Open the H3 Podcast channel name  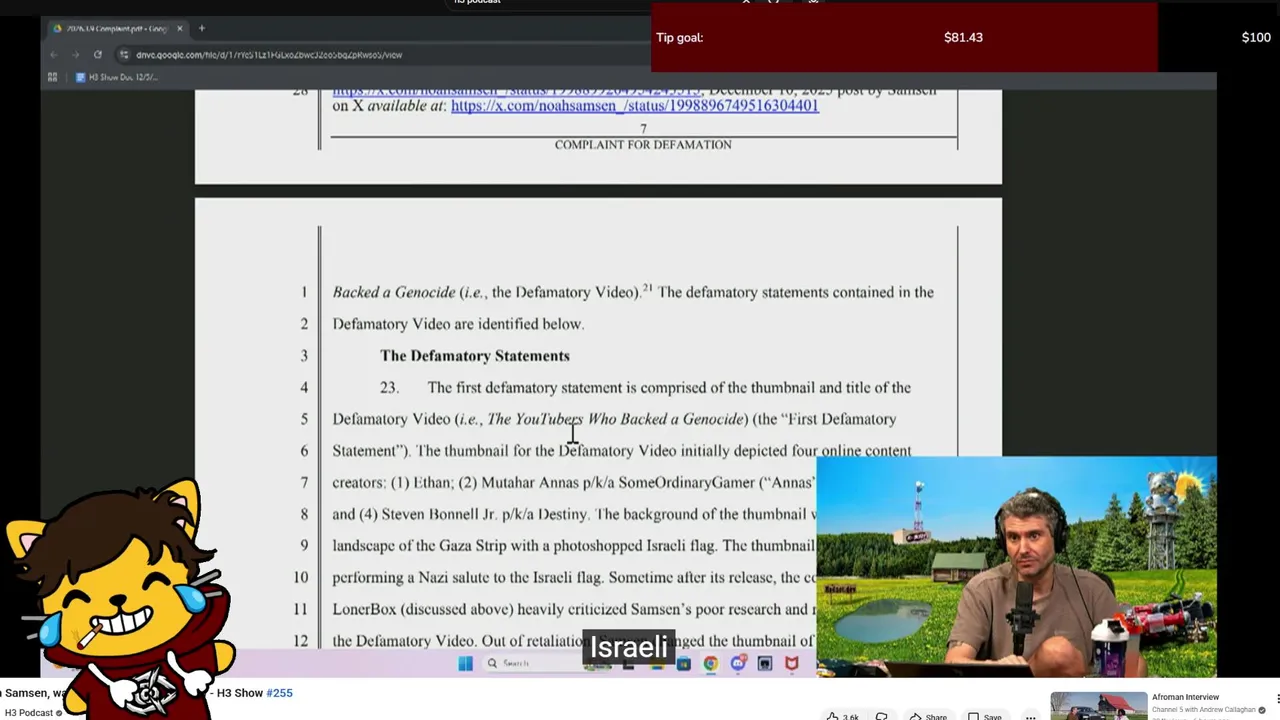pos(29,713)
